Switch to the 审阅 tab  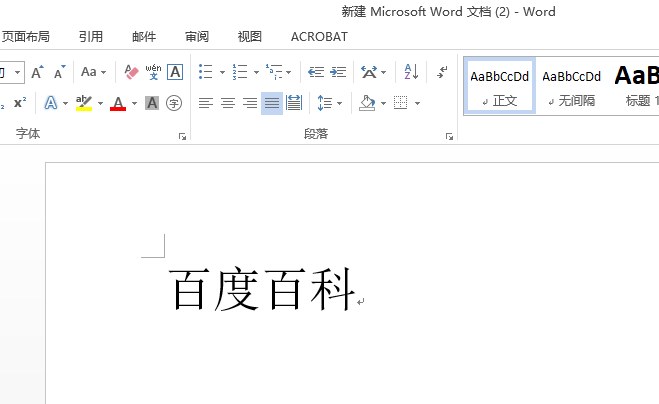197,37
